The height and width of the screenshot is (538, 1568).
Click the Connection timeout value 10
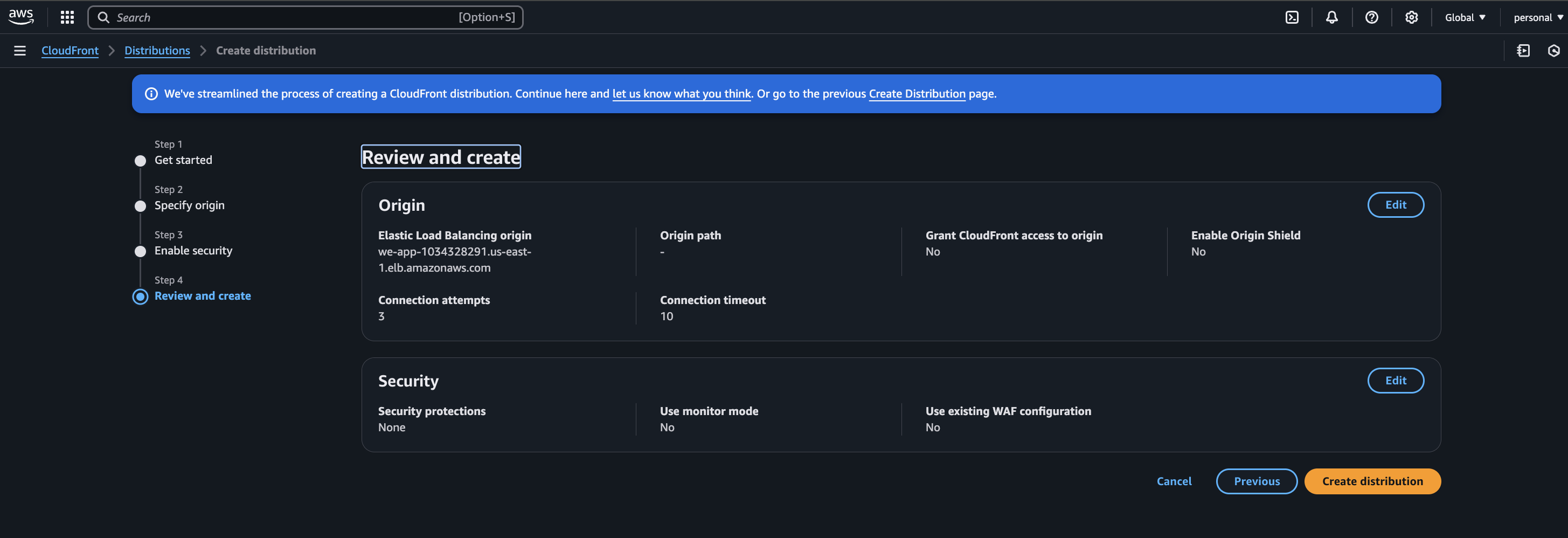click(667, 316)
